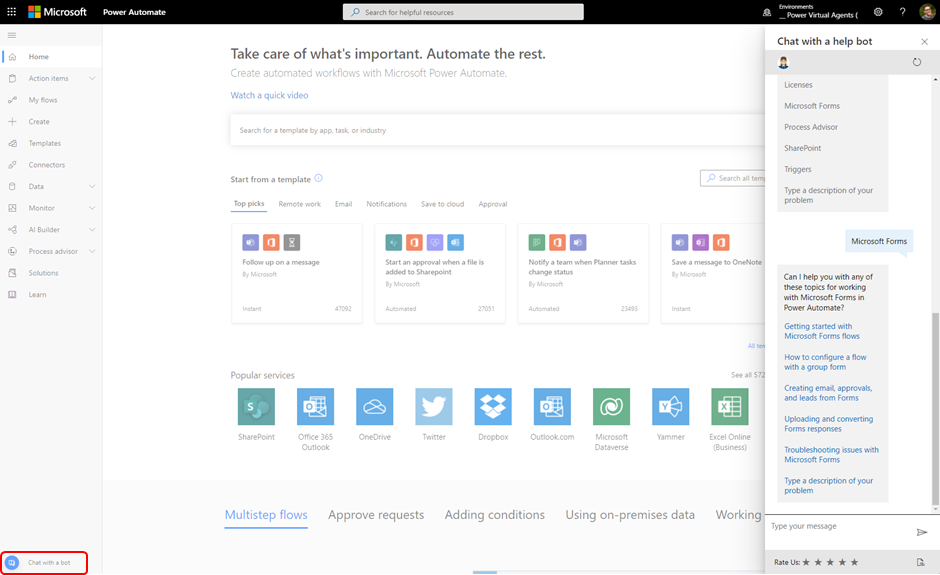
Task: Open the user profile avatar
Action: coord(927,12)
